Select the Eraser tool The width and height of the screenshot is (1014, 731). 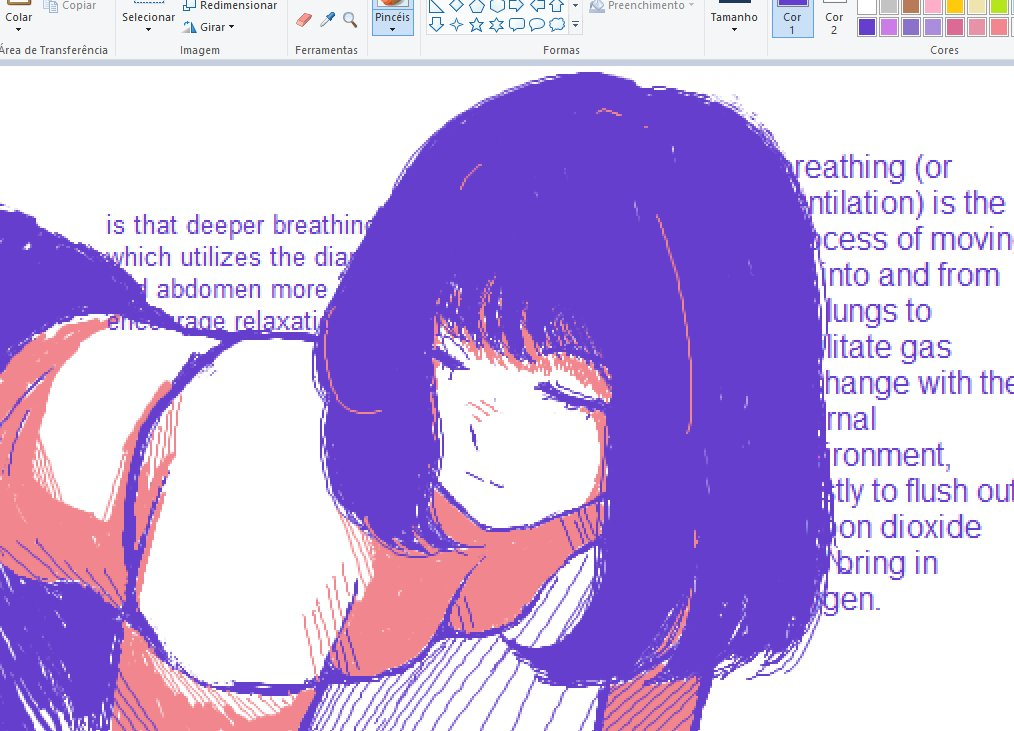pos(304,20)
